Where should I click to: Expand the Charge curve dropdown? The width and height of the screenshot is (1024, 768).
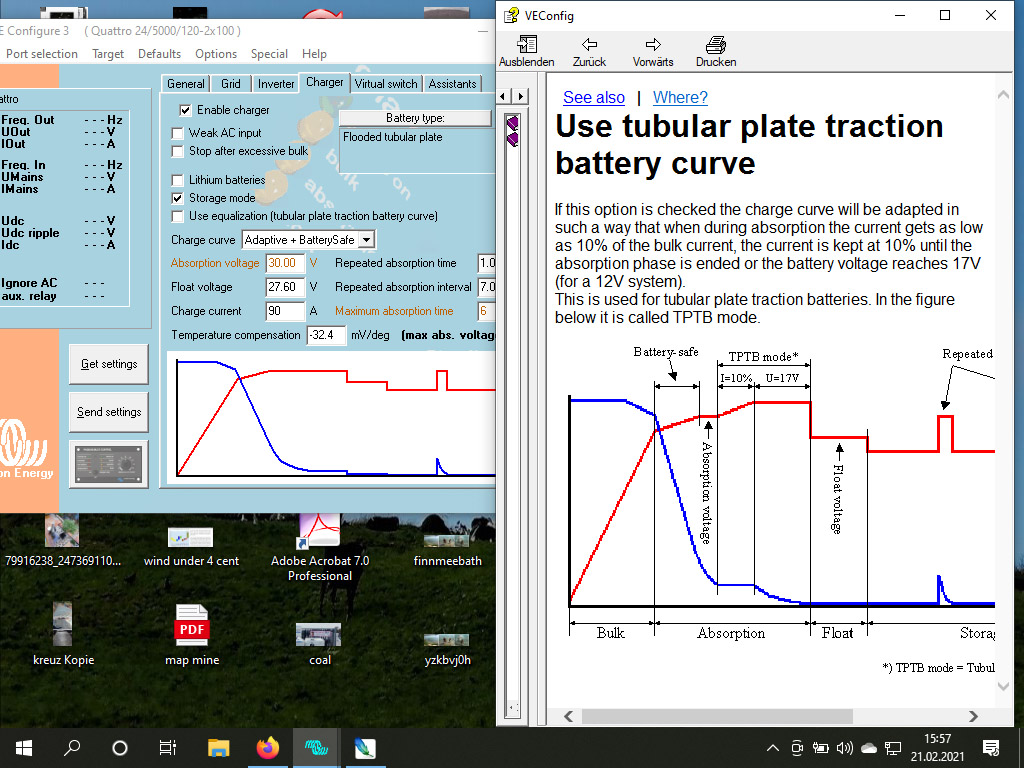tap(366, 240)
